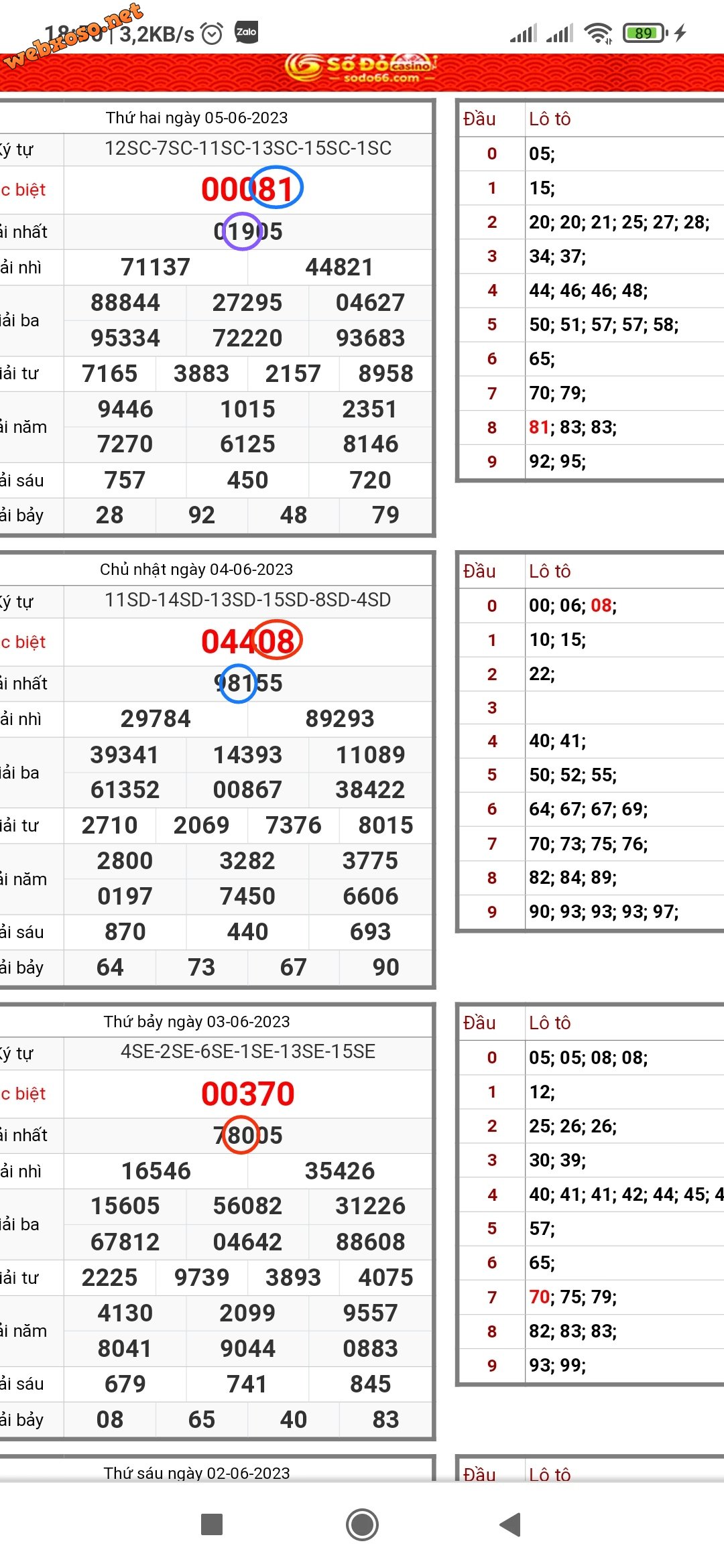
Task: Tap the charging bolt icon
Action: point(680,33)
